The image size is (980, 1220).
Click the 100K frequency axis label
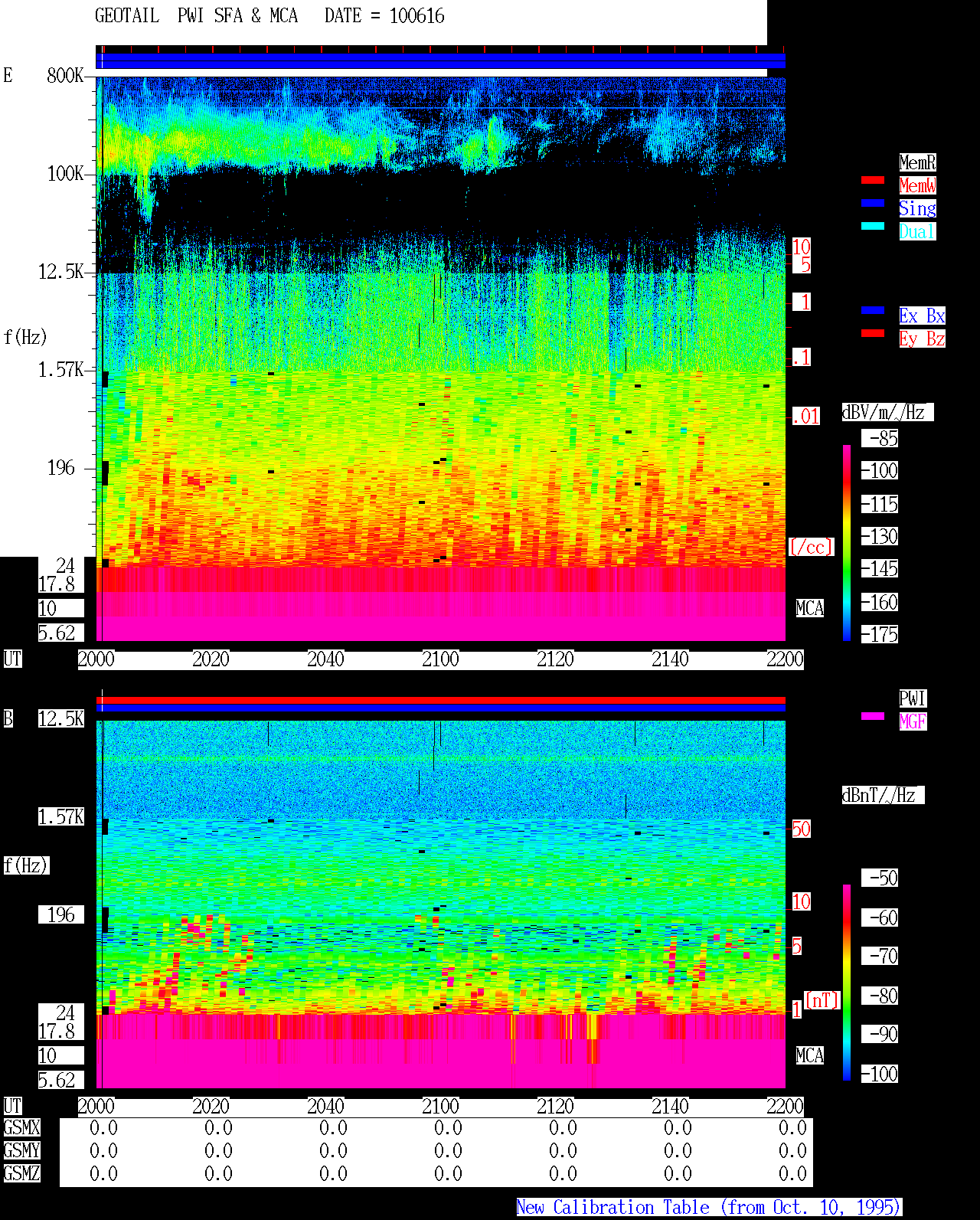click(65, 173)
